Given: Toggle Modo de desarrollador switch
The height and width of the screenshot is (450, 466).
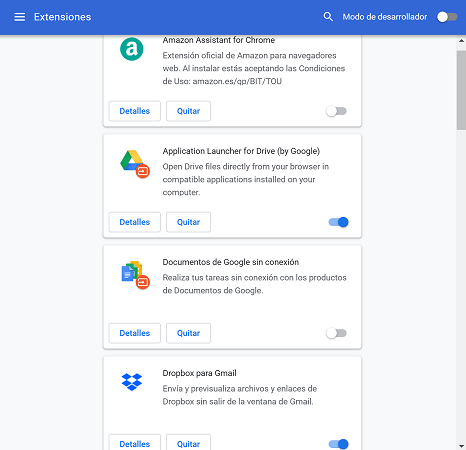Looking at the screenshot, I should pyautogui.click(x=447, y=17).
